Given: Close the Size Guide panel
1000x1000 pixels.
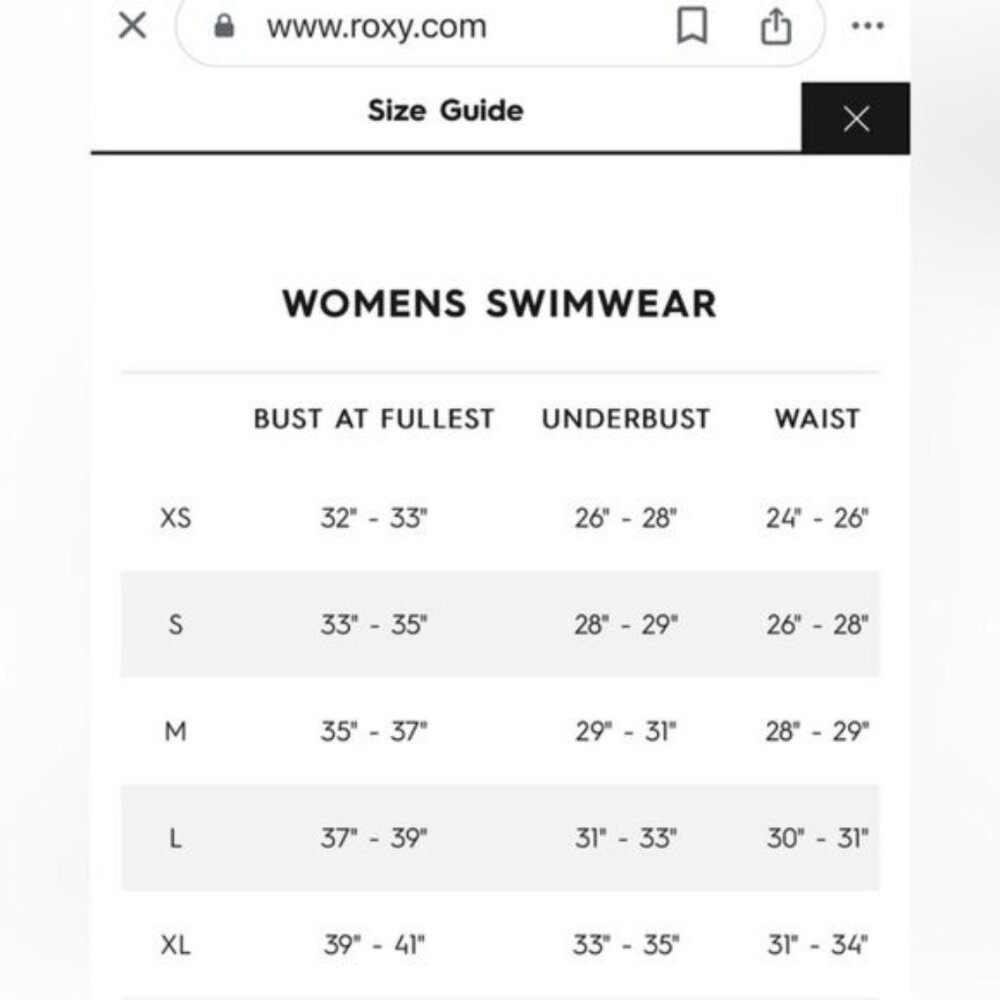Looking at the screenshot, I should (855, 119).
